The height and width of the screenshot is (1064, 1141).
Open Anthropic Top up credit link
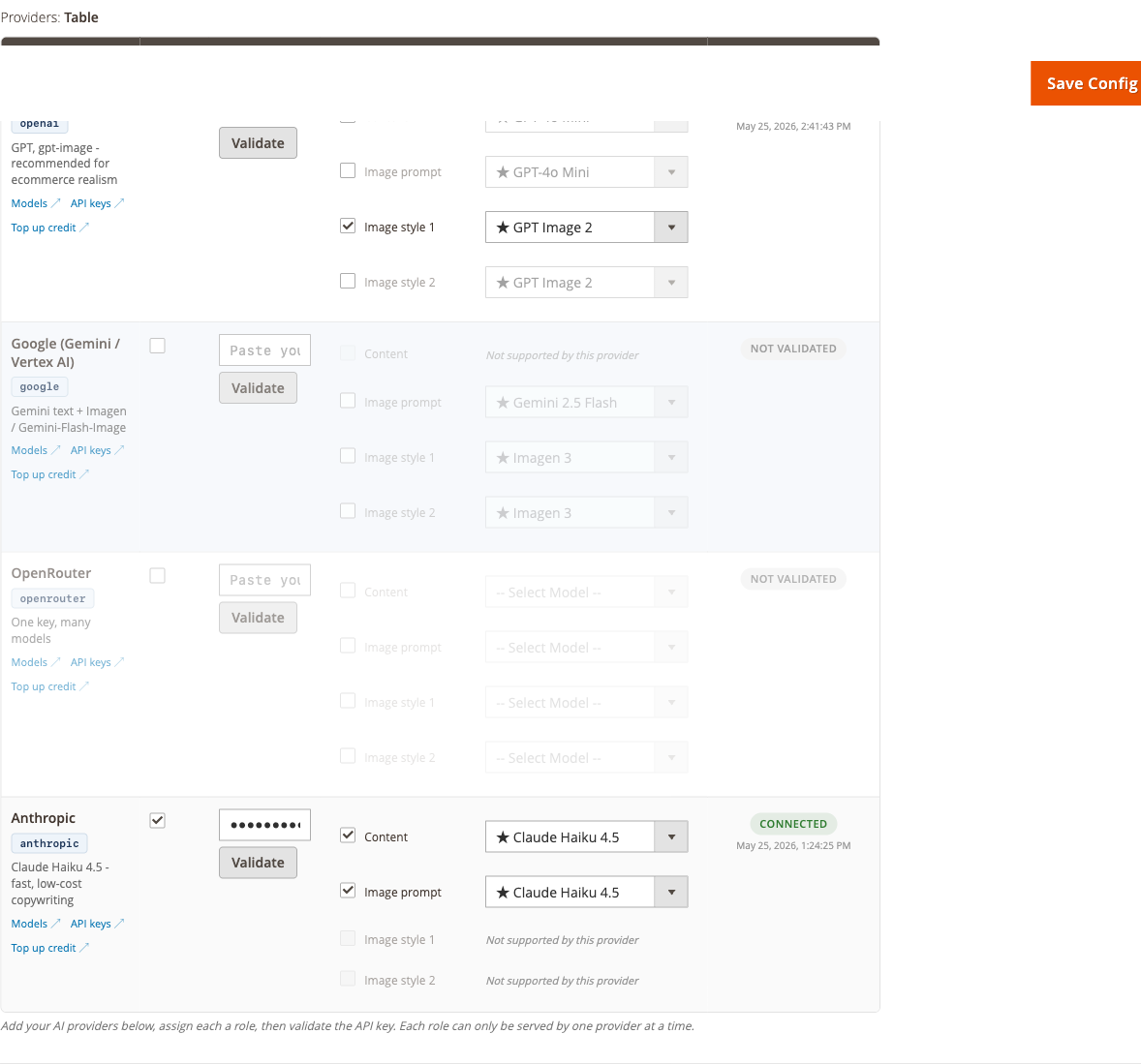pos(49,948)
